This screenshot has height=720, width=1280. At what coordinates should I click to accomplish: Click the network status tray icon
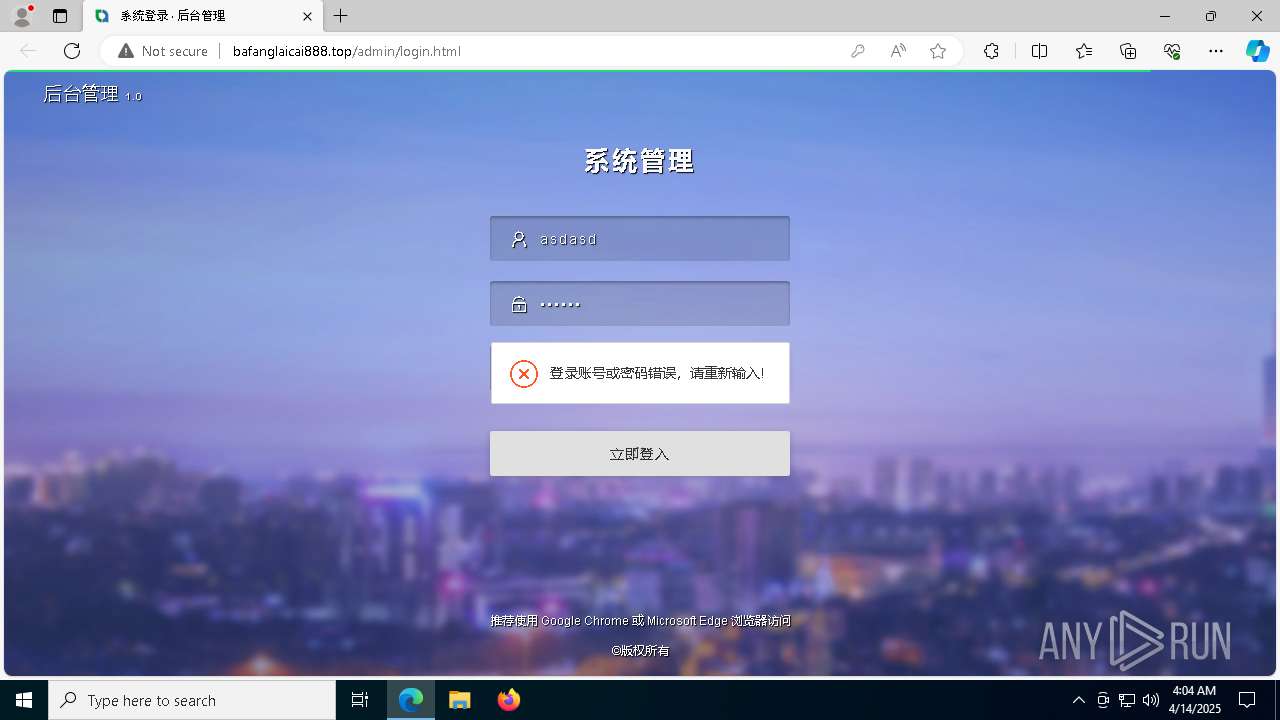tap(1127, 700)
